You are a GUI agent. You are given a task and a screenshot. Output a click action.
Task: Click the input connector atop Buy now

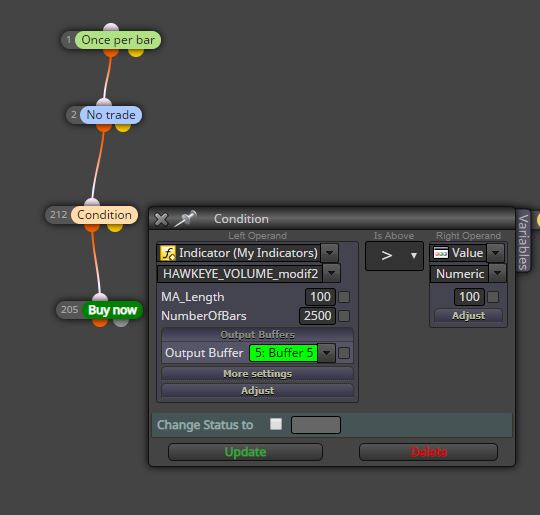coord(100,298)
